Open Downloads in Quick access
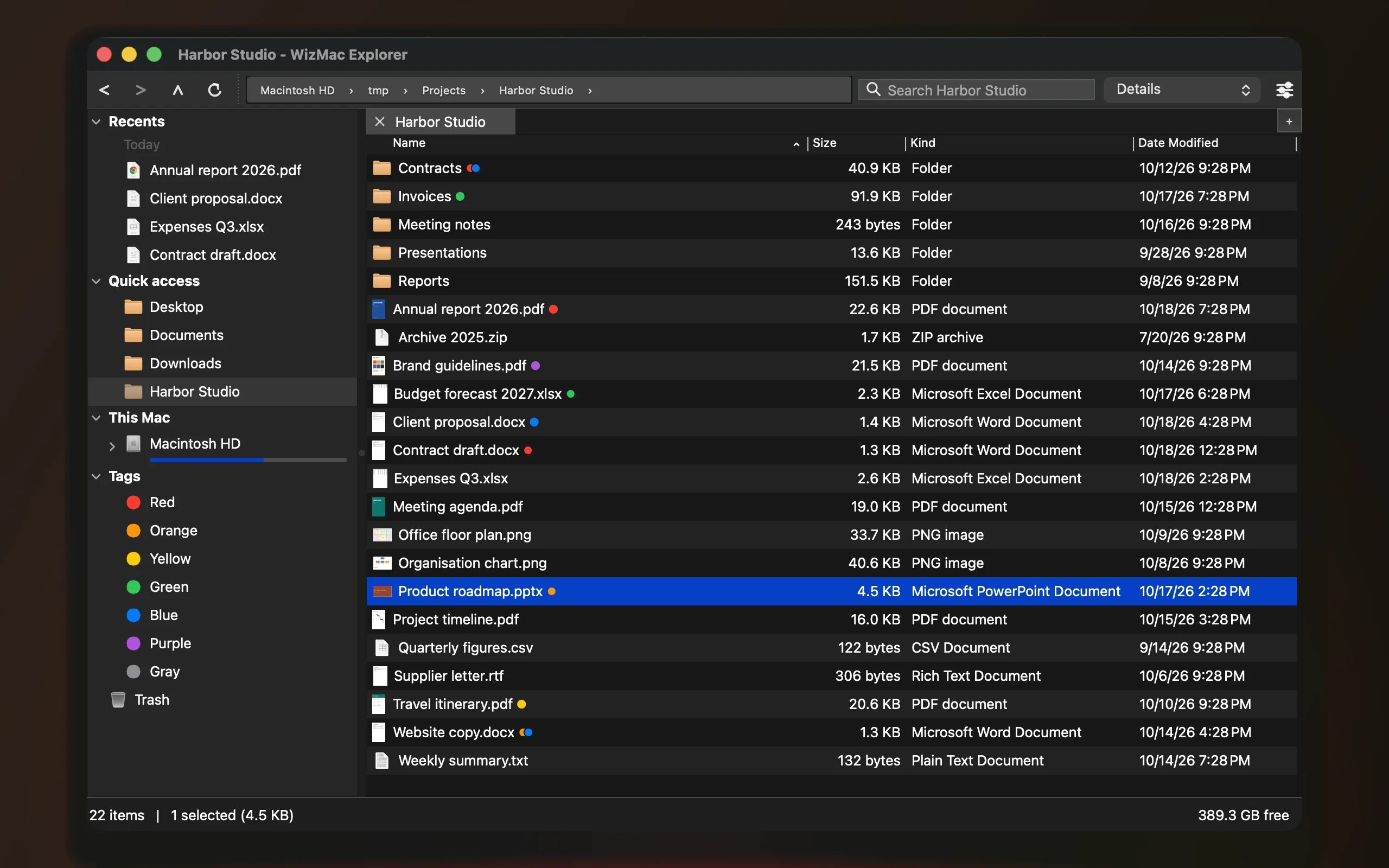The image size is (1389, 868). point(222,363)
